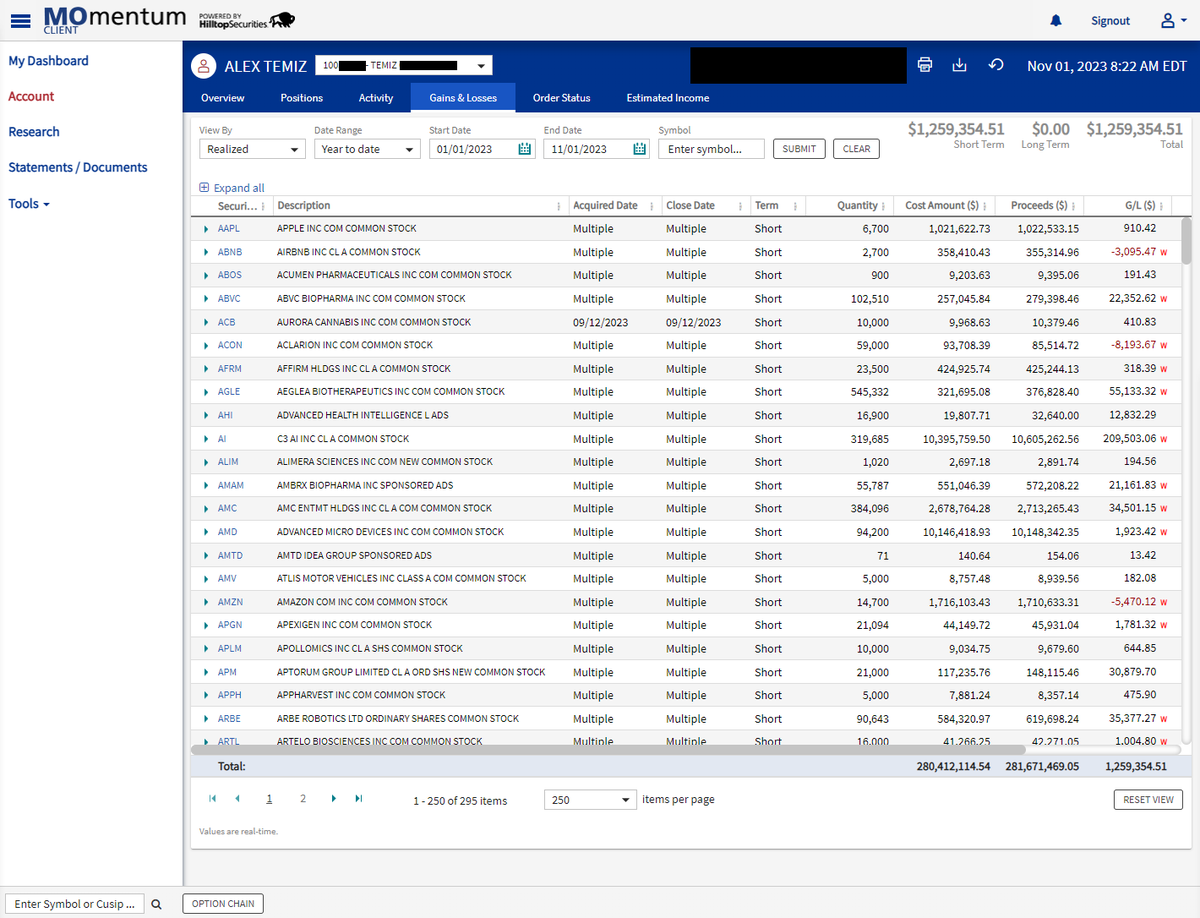Click the RESET VIEW button
The image size is (1200, 918).
tap(1148, 800)
